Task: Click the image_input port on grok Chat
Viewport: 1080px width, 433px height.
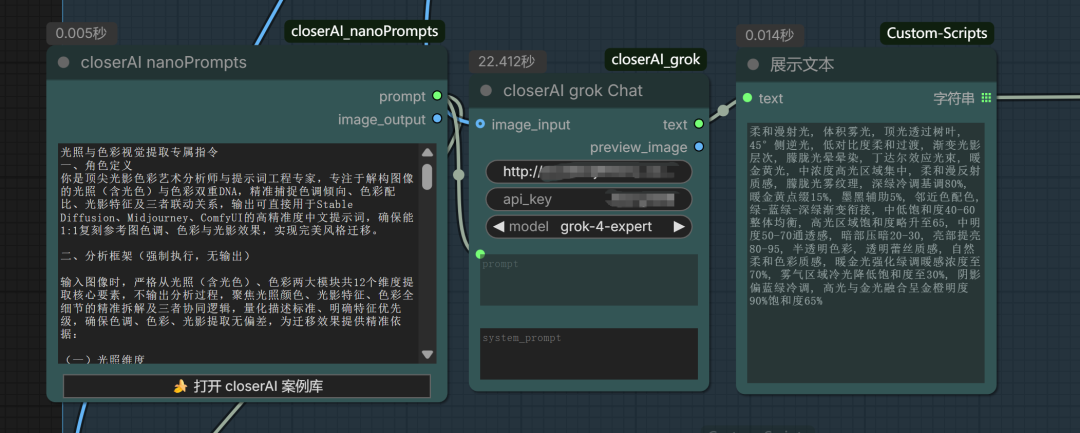Action: pos(481,125)
